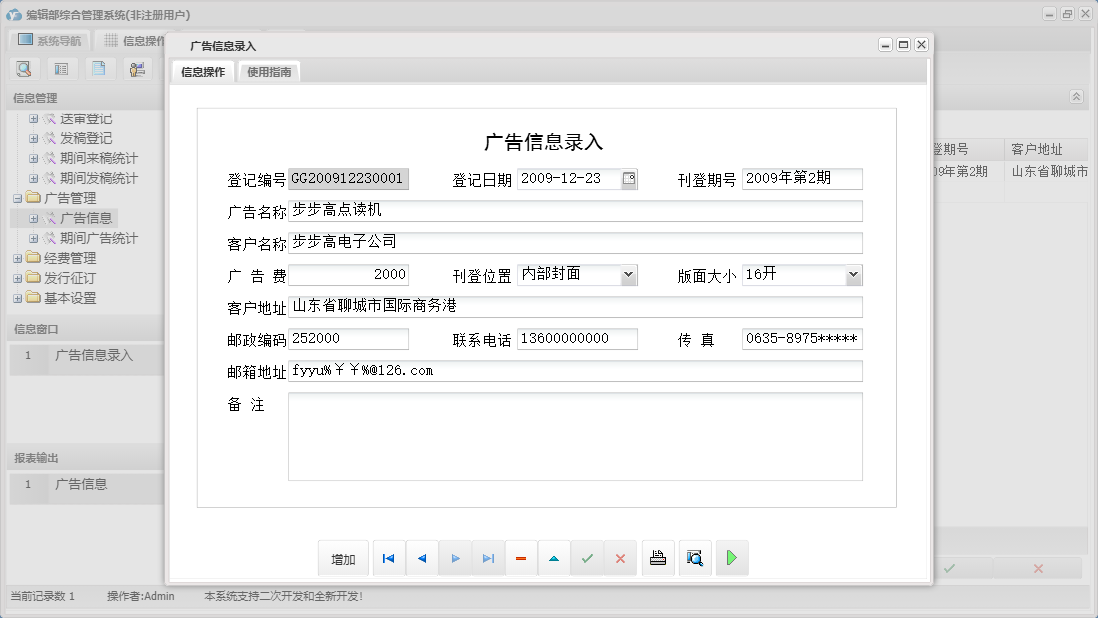Open the 登记日期 date picker
The width and height of the screenshot is (1098, 618).
coord(630,178)
